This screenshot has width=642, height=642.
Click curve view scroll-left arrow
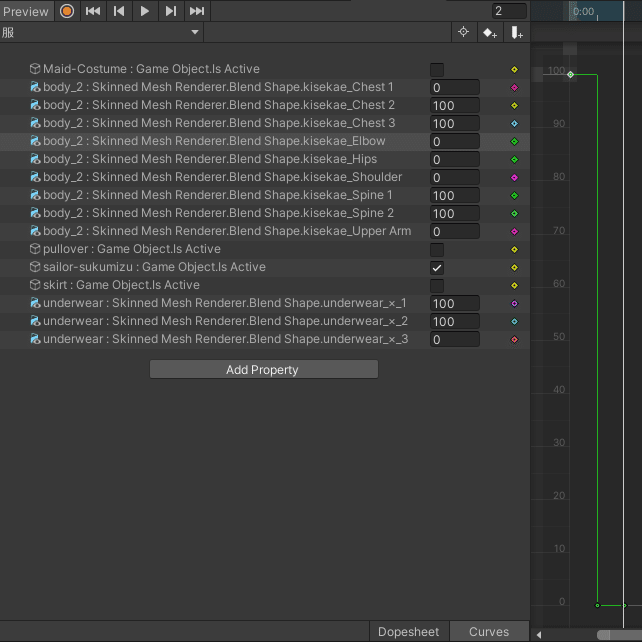(539, 635)
